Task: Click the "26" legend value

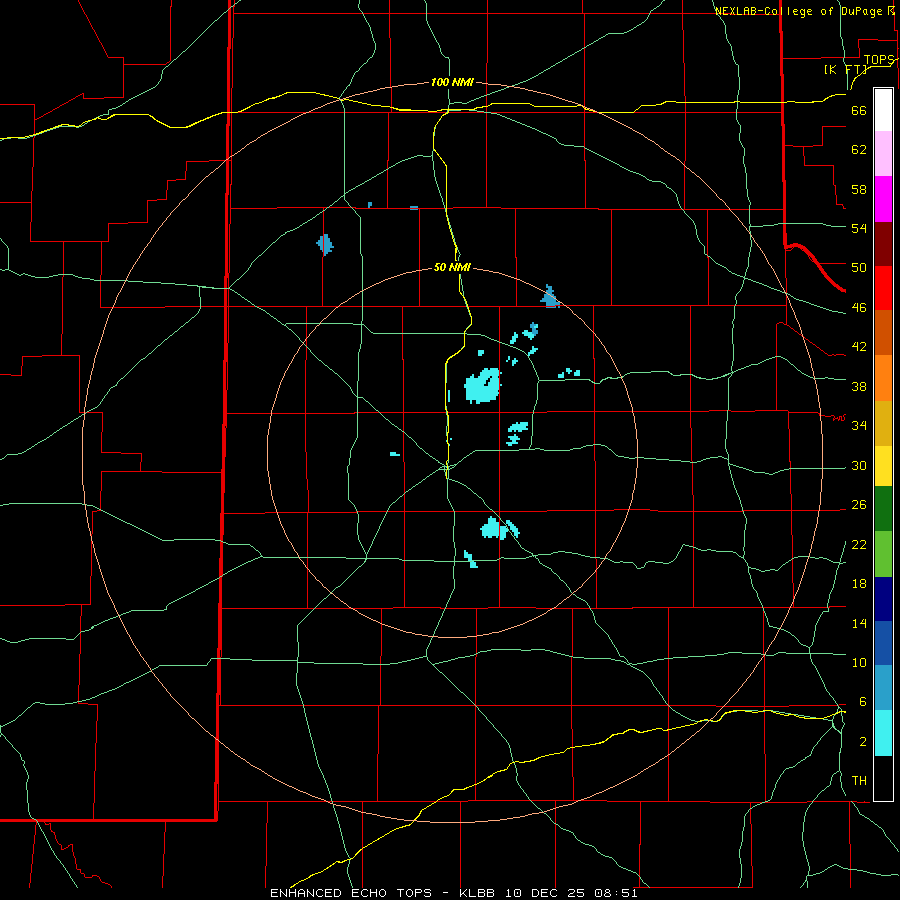Action: 859,505
